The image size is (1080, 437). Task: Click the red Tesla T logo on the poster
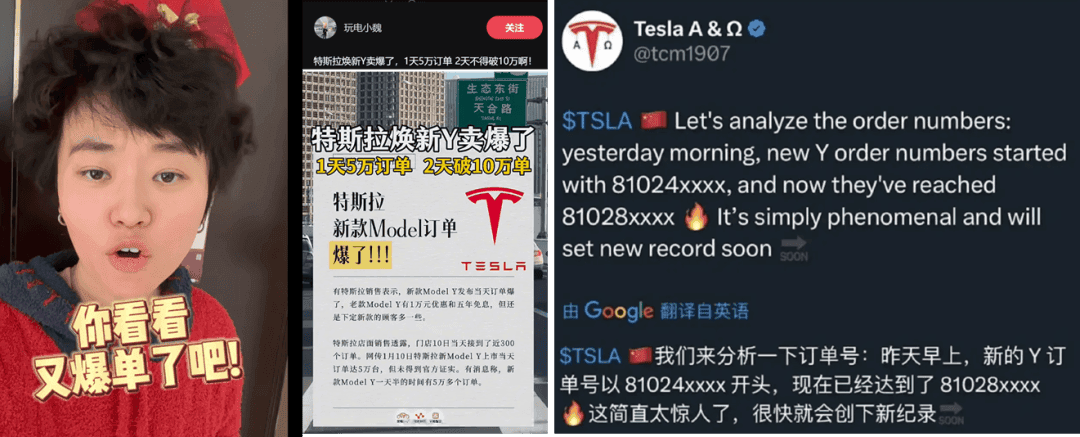pyautogui.click(x=494, y=214)
